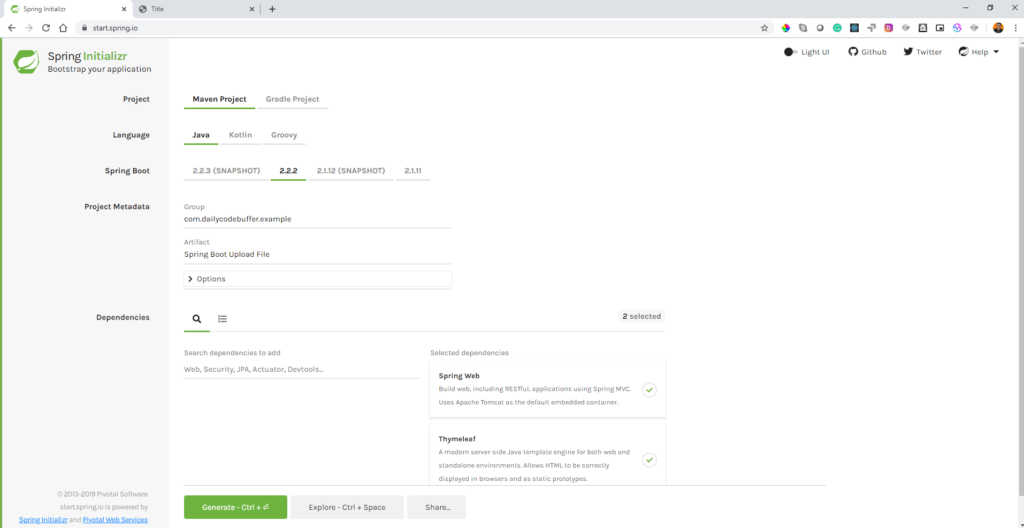
Task: Switch to dependency list view icon
Action: tap(223, 319)
